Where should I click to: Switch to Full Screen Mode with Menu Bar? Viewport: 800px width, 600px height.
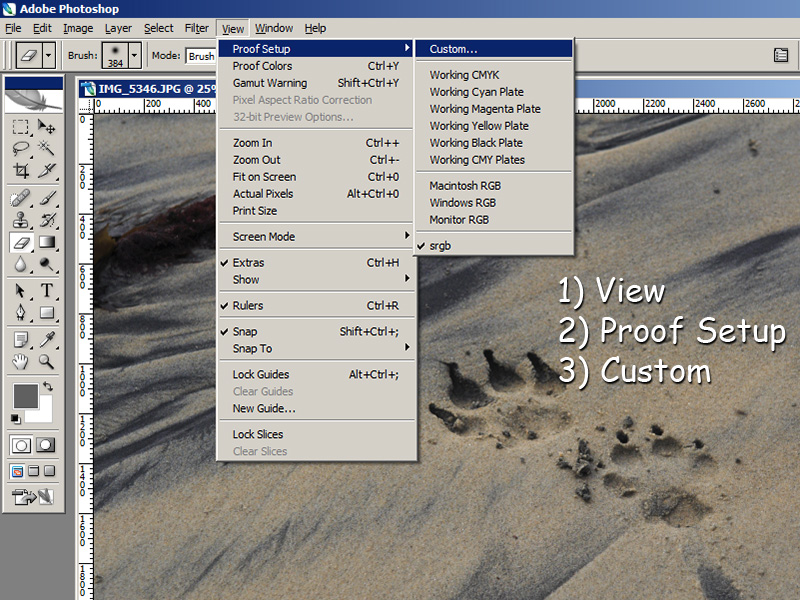click(33, 471)
